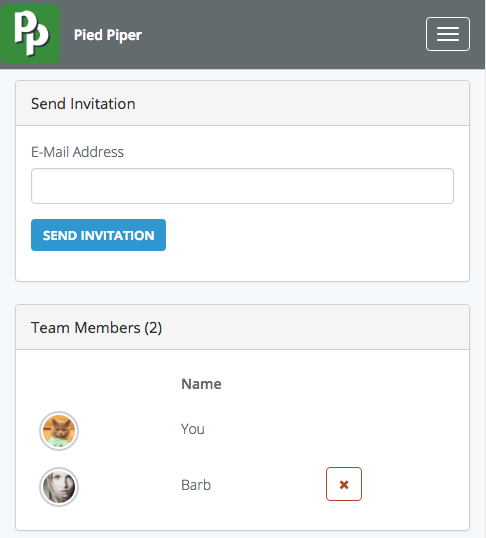Focus the E-Mail Address input field
The width and height of the screenshot is (486, 538).
coord(242,186)
